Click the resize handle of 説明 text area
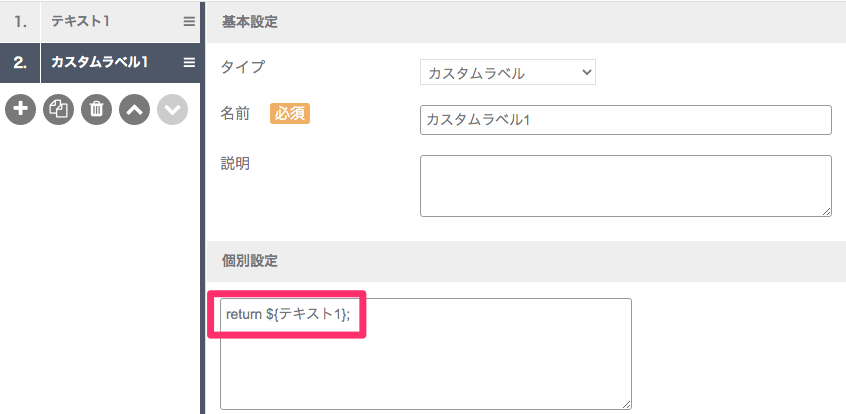This screenshot has width=846, height=414. (827, 212)
